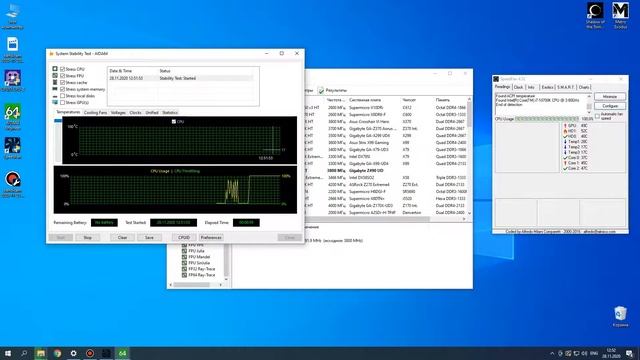Open the Statistics tab

[x=170, y=113]
